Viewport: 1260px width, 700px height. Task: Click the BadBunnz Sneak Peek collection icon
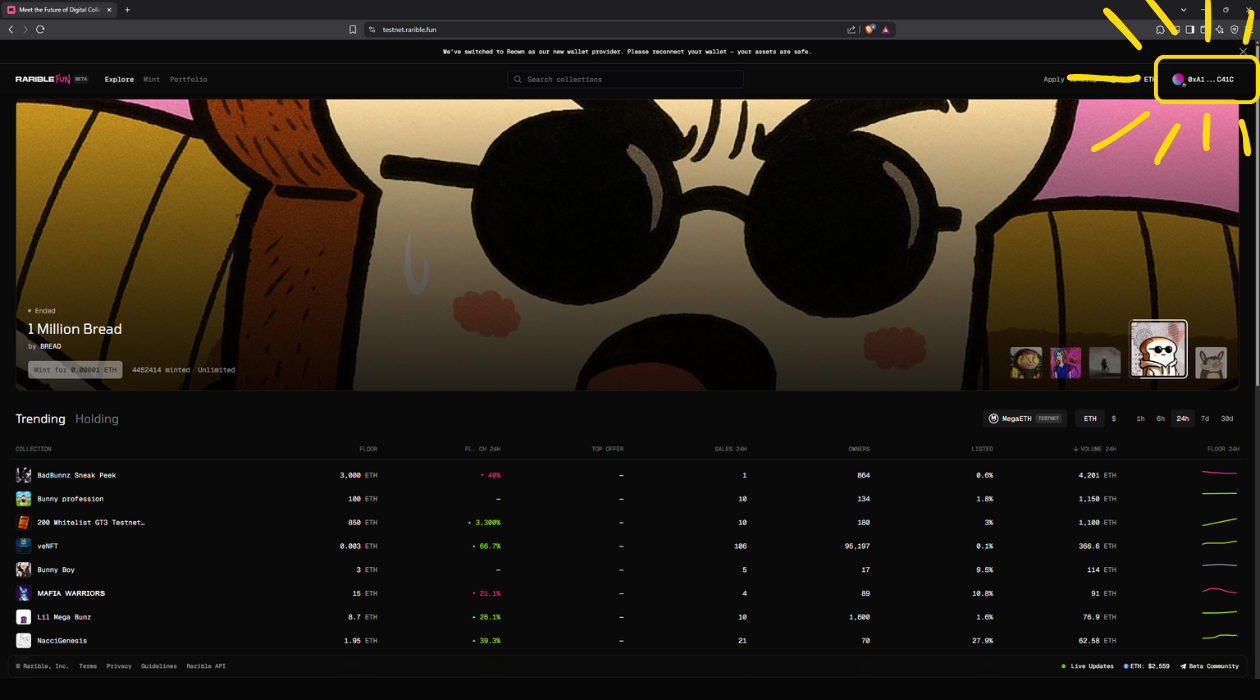pyautogui.click(x=23, y=475)
